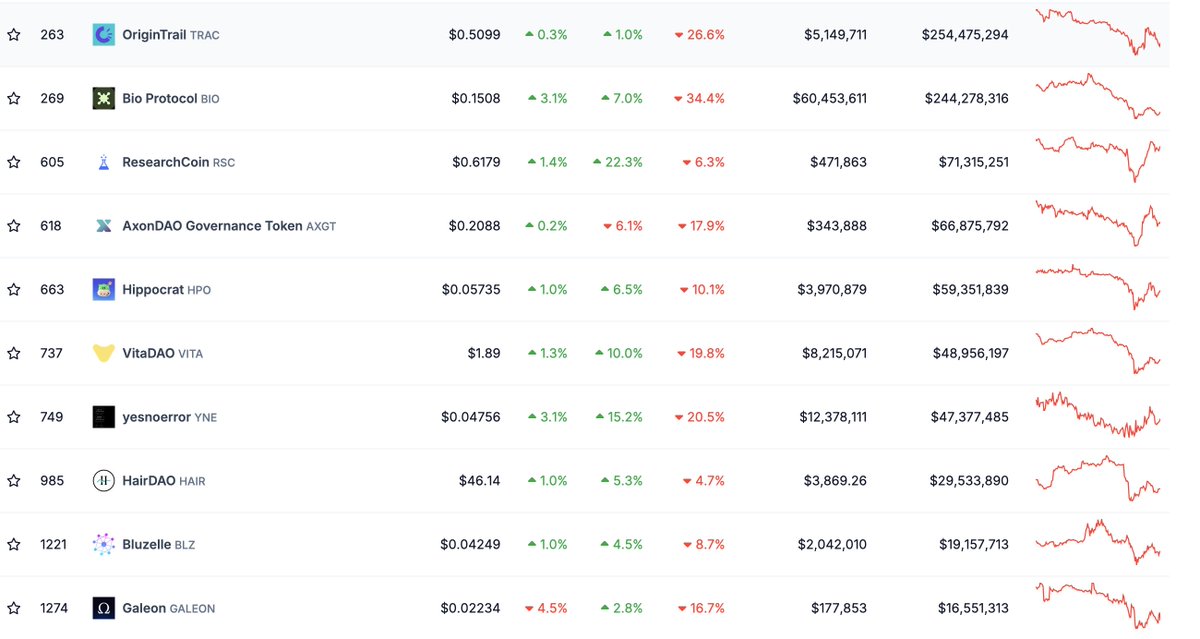
Task: Toggle the star for AxonDAO Governance Token
Action: tap(14, 226)
